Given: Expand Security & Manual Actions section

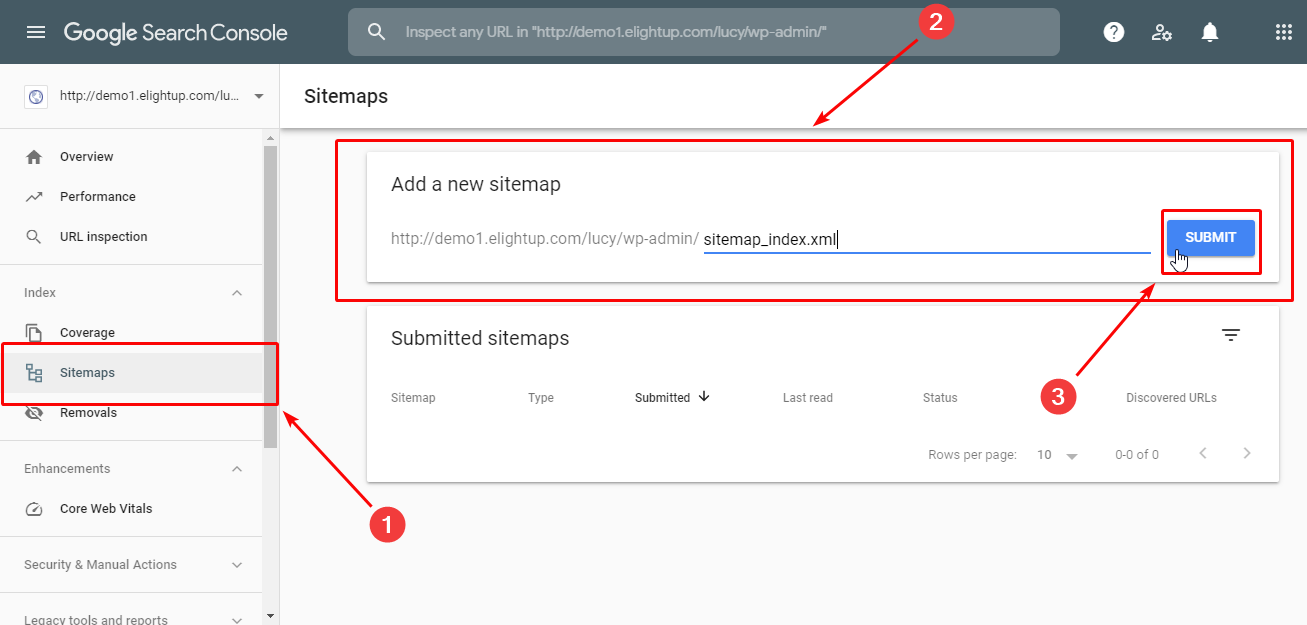Looking at the screenshot, I should [x=237, y=565].
